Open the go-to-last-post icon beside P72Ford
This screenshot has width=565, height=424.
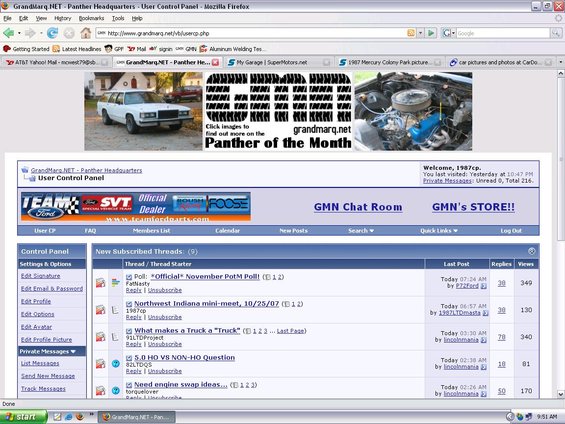[x=484, y=286]
